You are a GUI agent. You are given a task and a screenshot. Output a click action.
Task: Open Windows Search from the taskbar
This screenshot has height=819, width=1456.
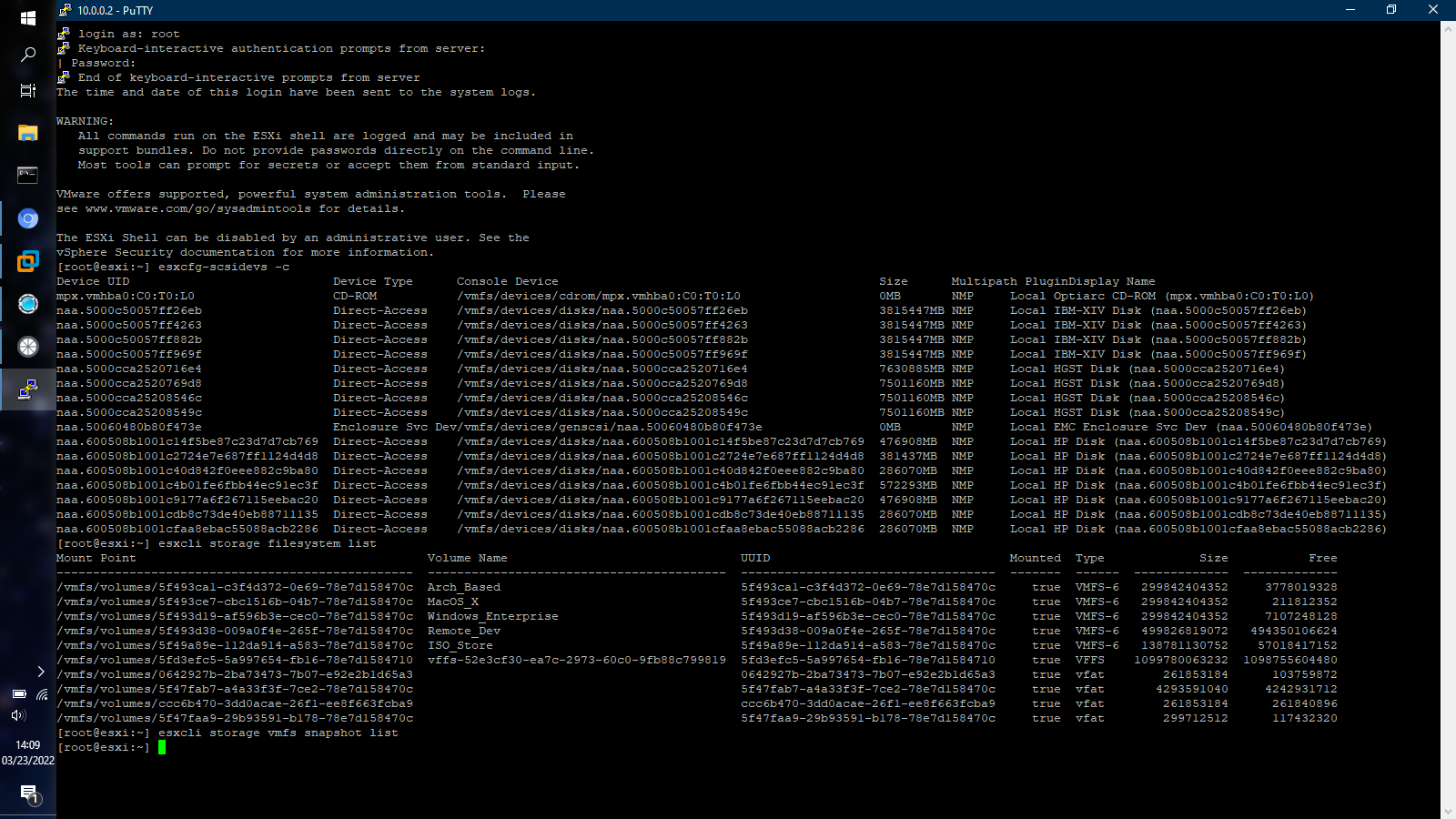point(27,55)
